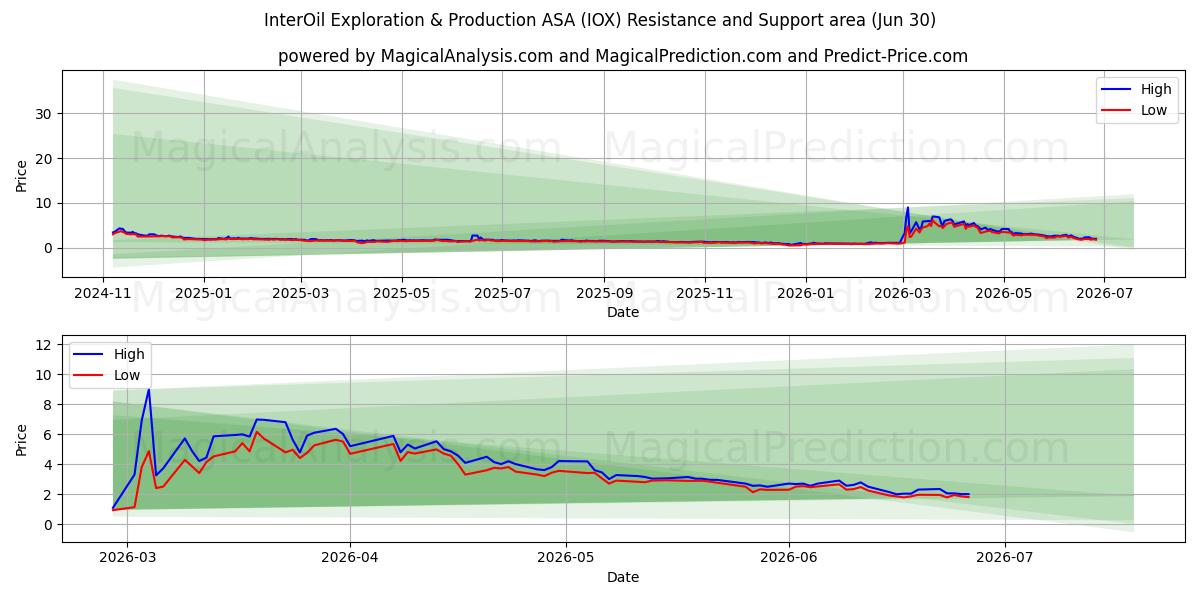Click the 2025-01 tick label
Screen dimensions: 1200x600
204,293
